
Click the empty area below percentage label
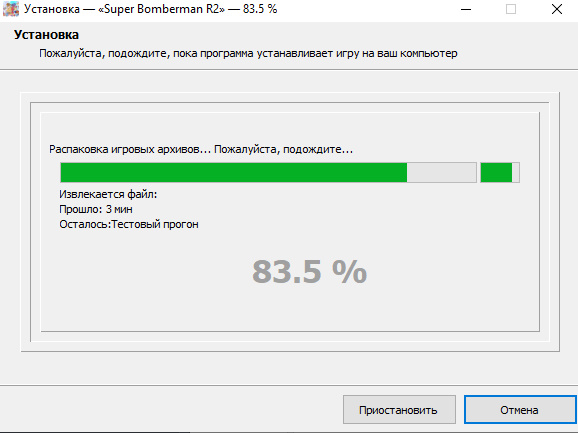[290, 310]
